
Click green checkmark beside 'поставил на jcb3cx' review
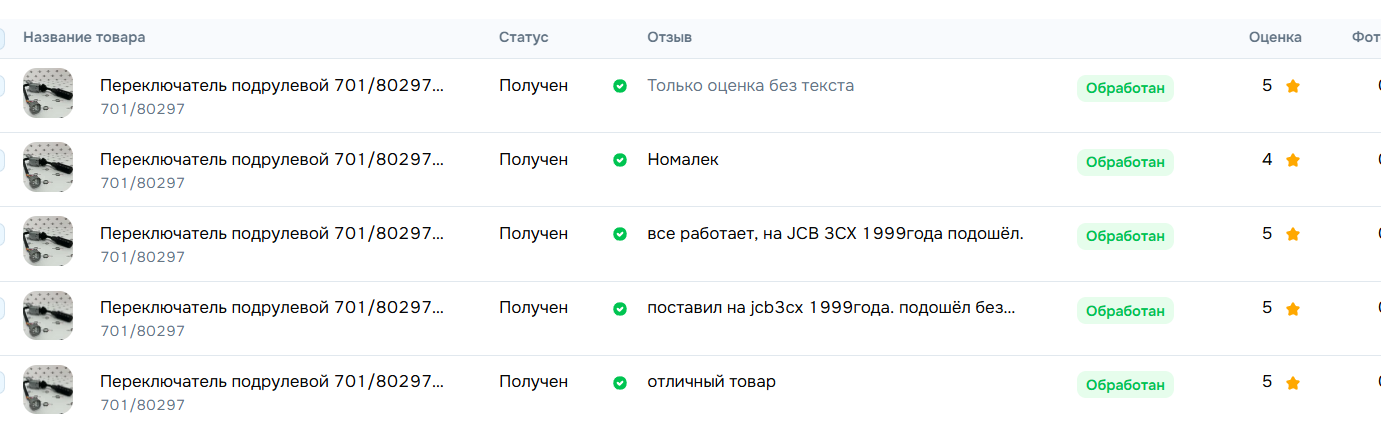click(x=620, y=308)
